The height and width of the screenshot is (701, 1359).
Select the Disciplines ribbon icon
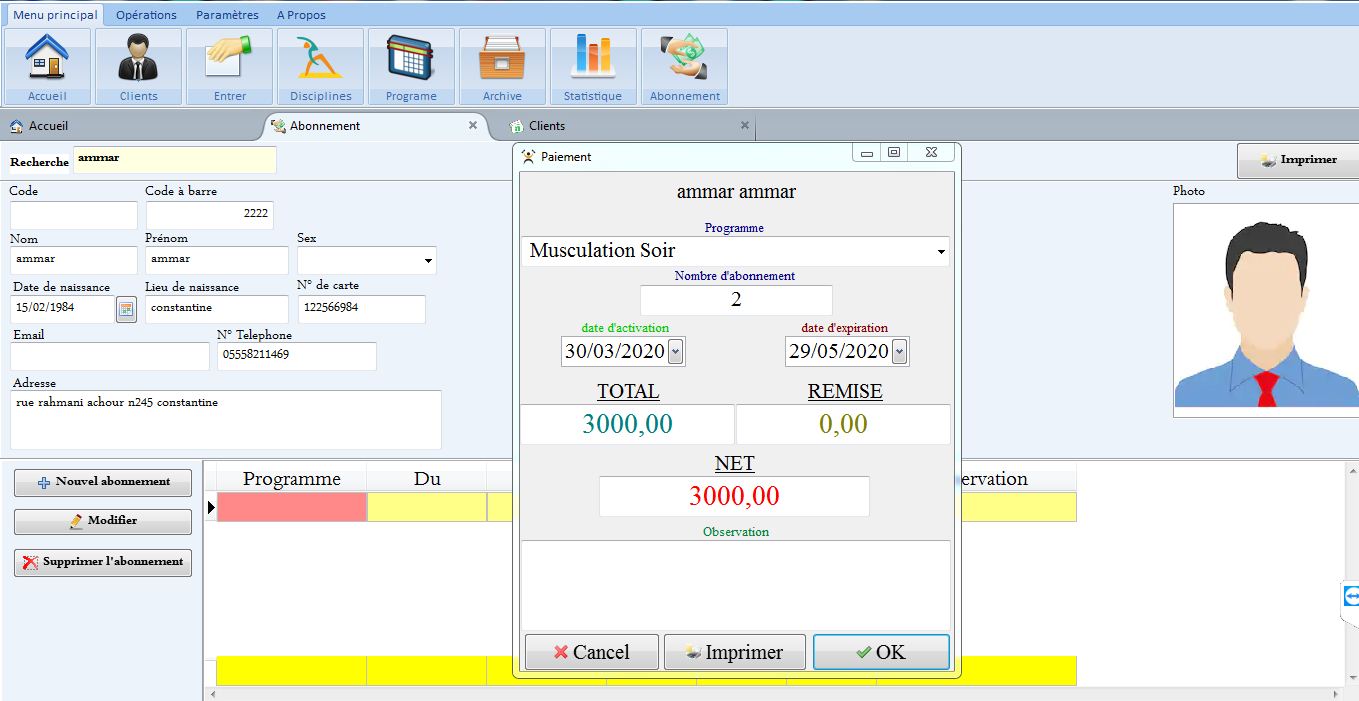coord(320,59)
